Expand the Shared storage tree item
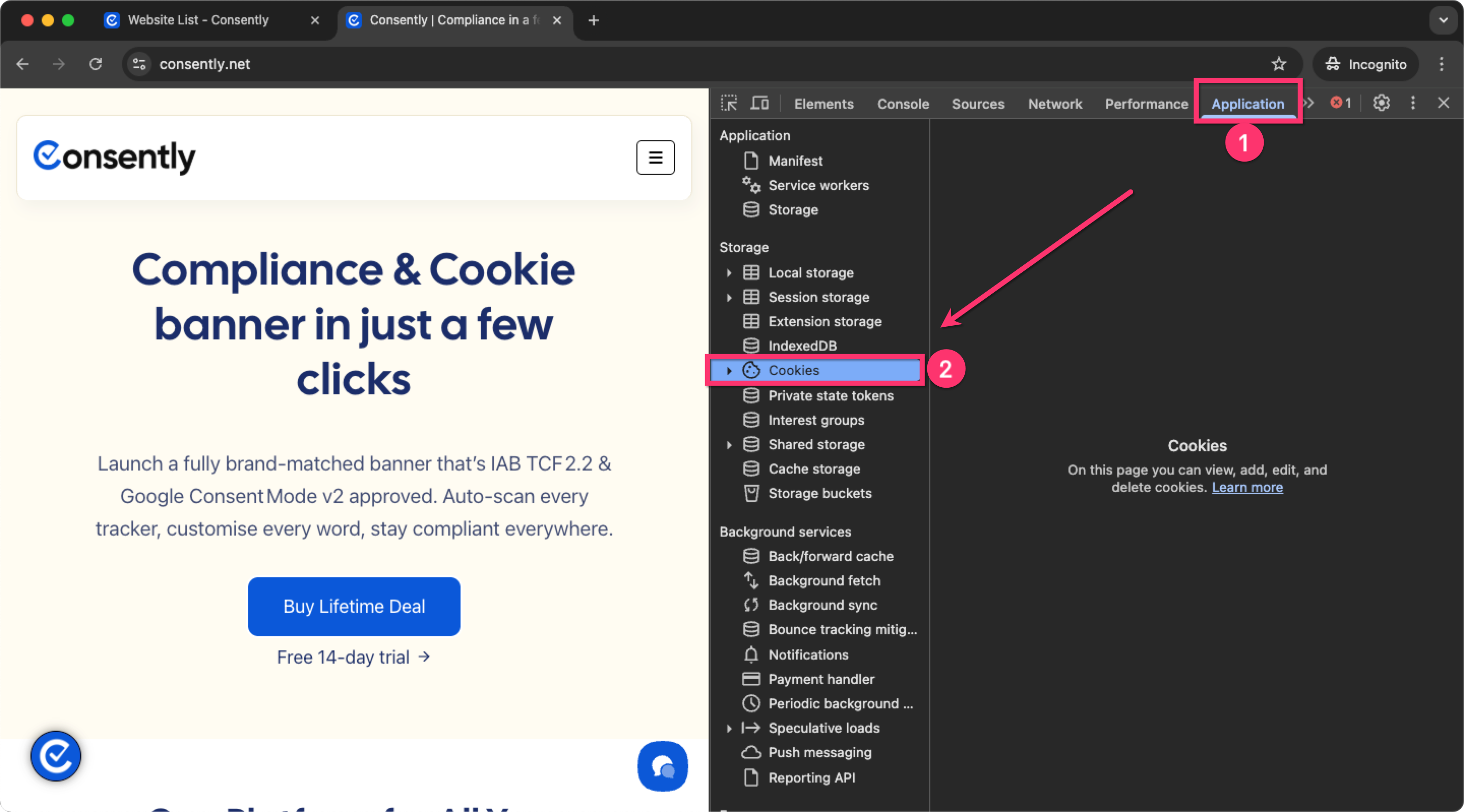 (x=729, y=444)
